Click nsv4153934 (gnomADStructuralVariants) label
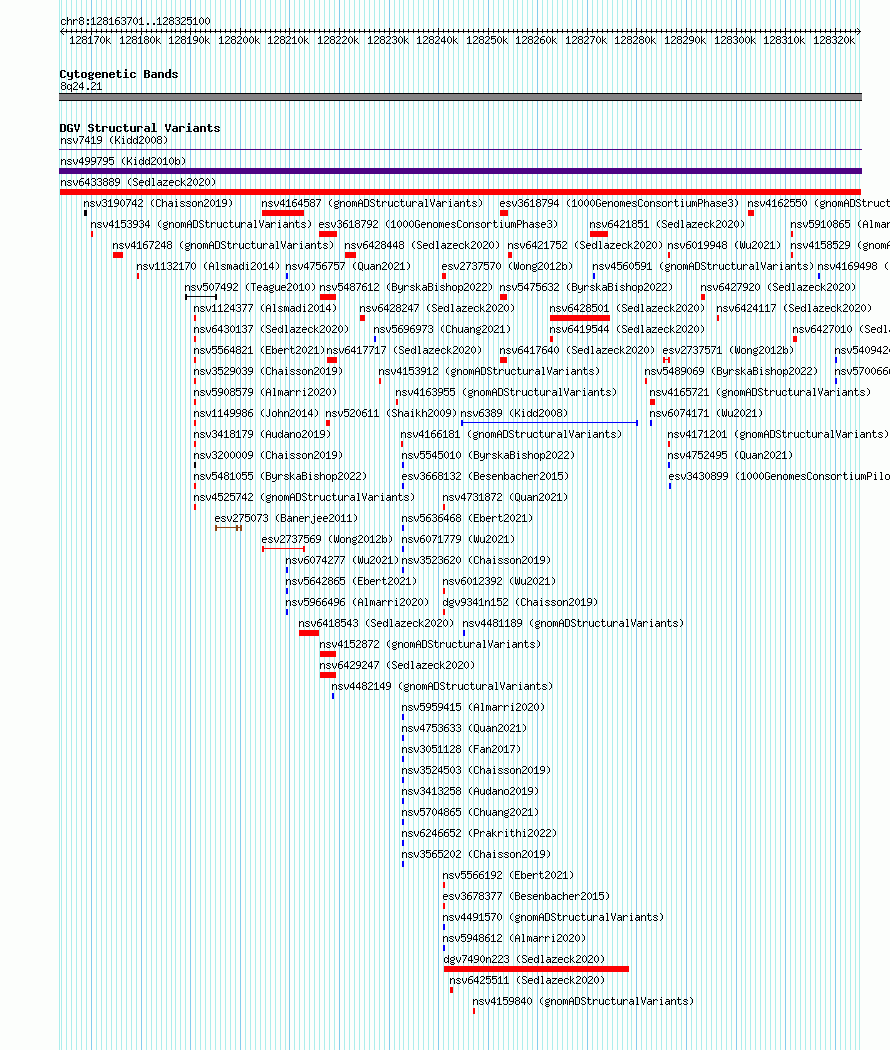The width and height of the screenshot is (890, 1050). coord(201,224)
